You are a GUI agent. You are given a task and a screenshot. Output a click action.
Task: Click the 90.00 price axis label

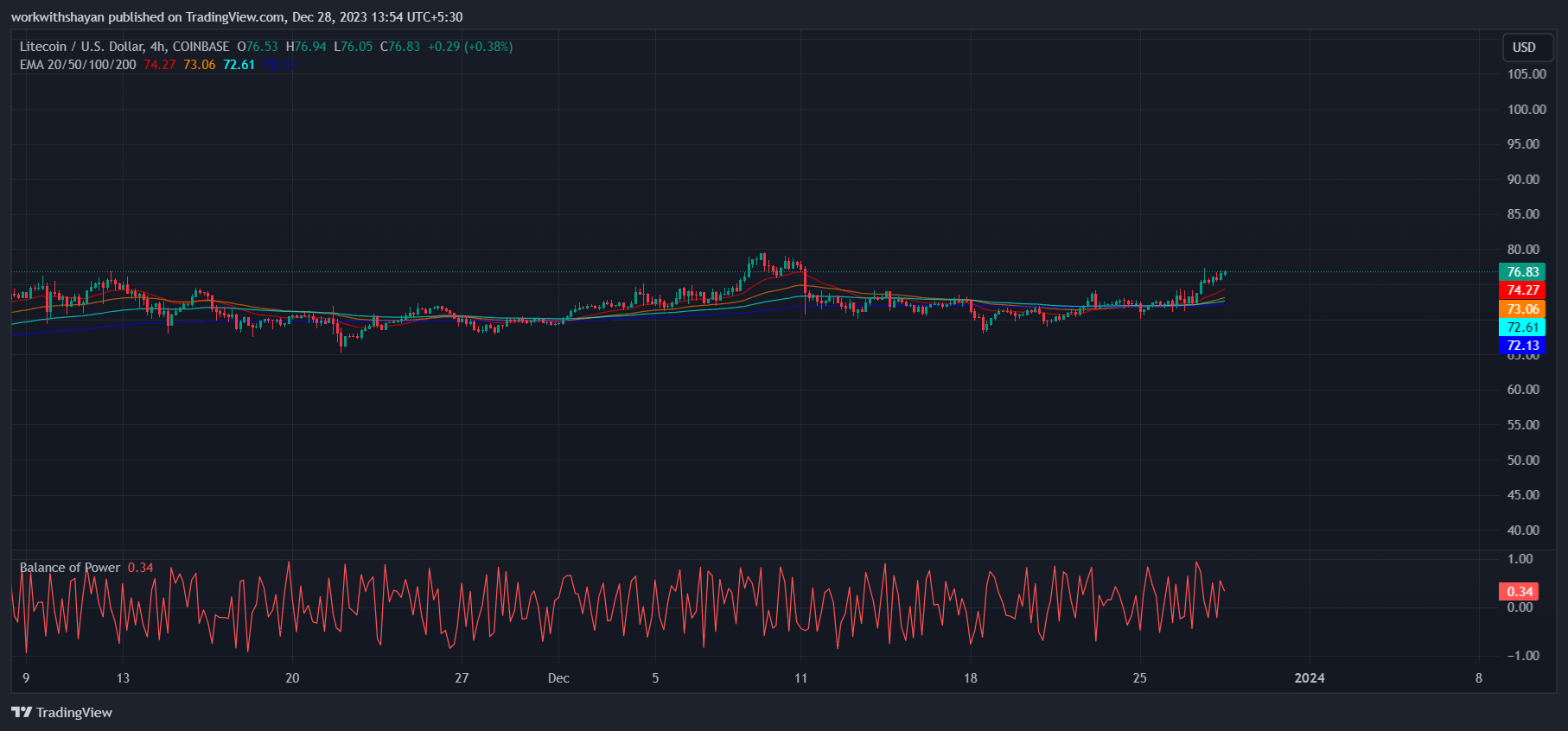[1523, 180]
